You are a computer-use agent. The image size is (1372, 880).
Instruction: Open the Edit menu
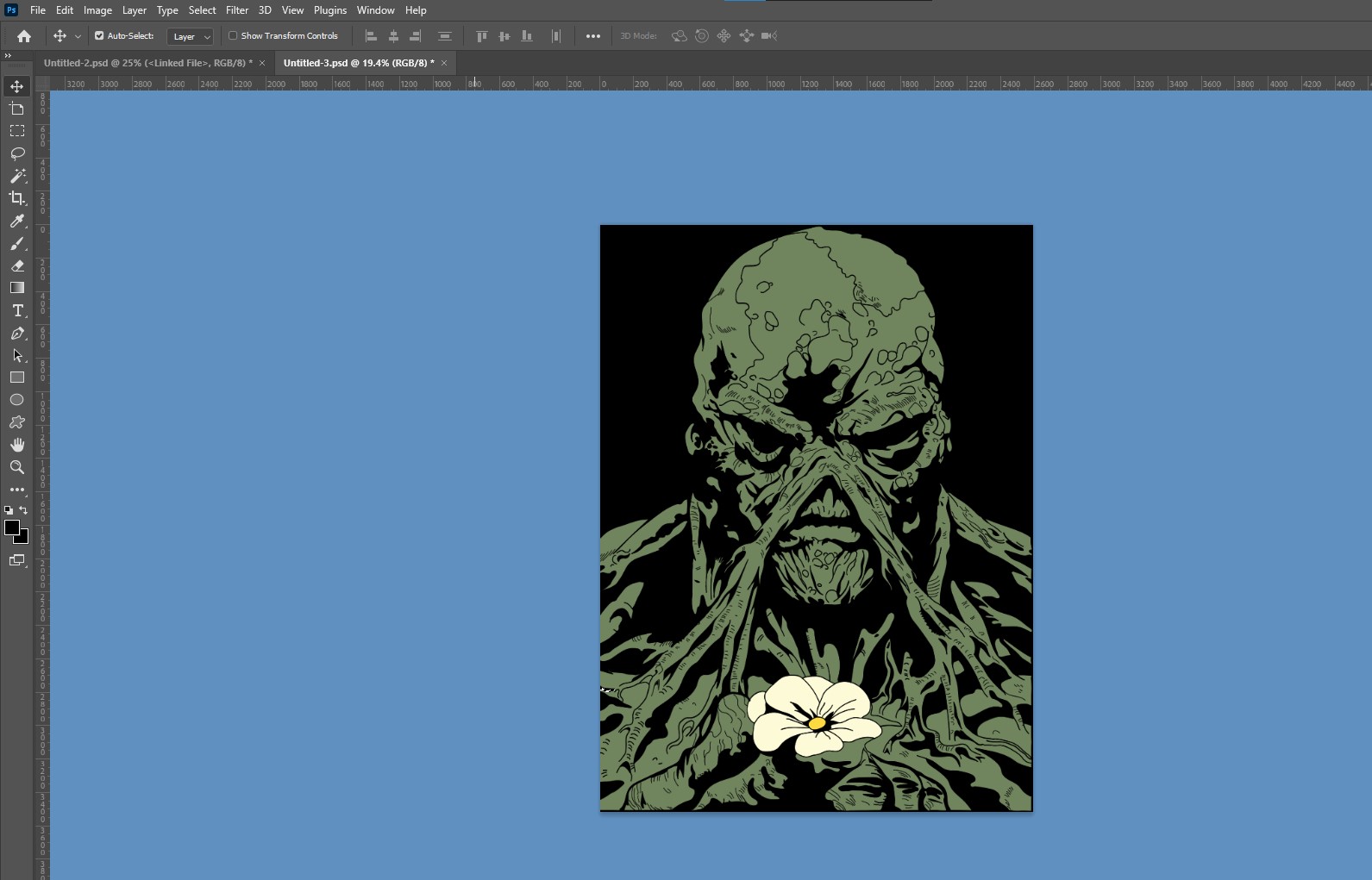tap(65, 10)
